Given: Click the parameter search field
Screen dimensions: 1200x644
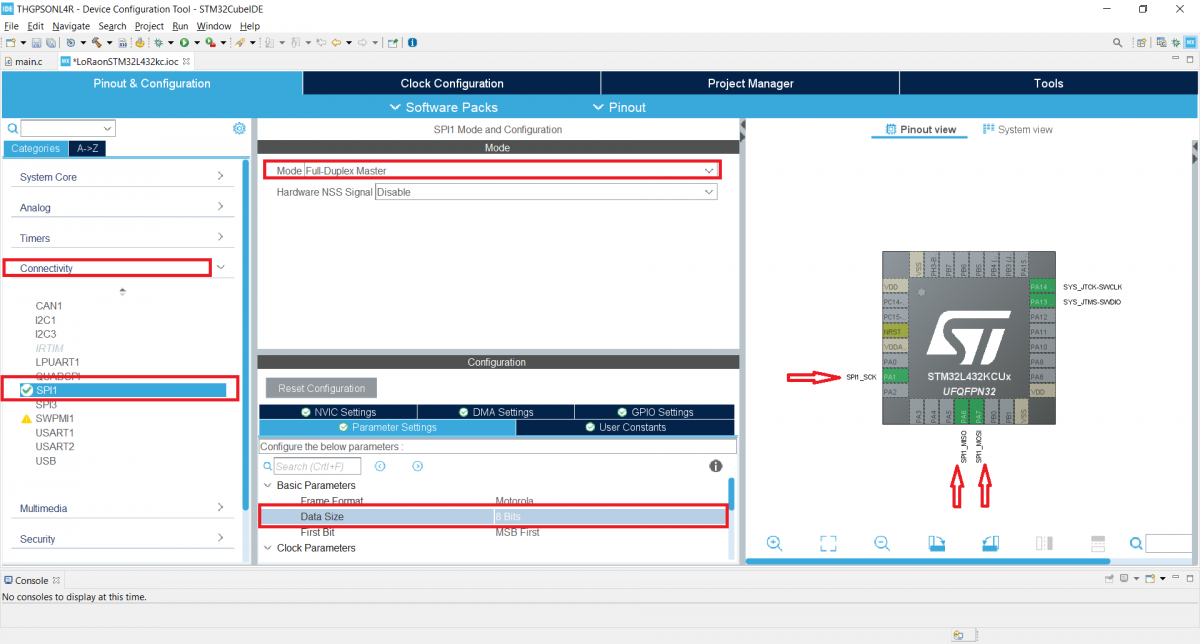Looking at the screenshot, I should point(317,466).
